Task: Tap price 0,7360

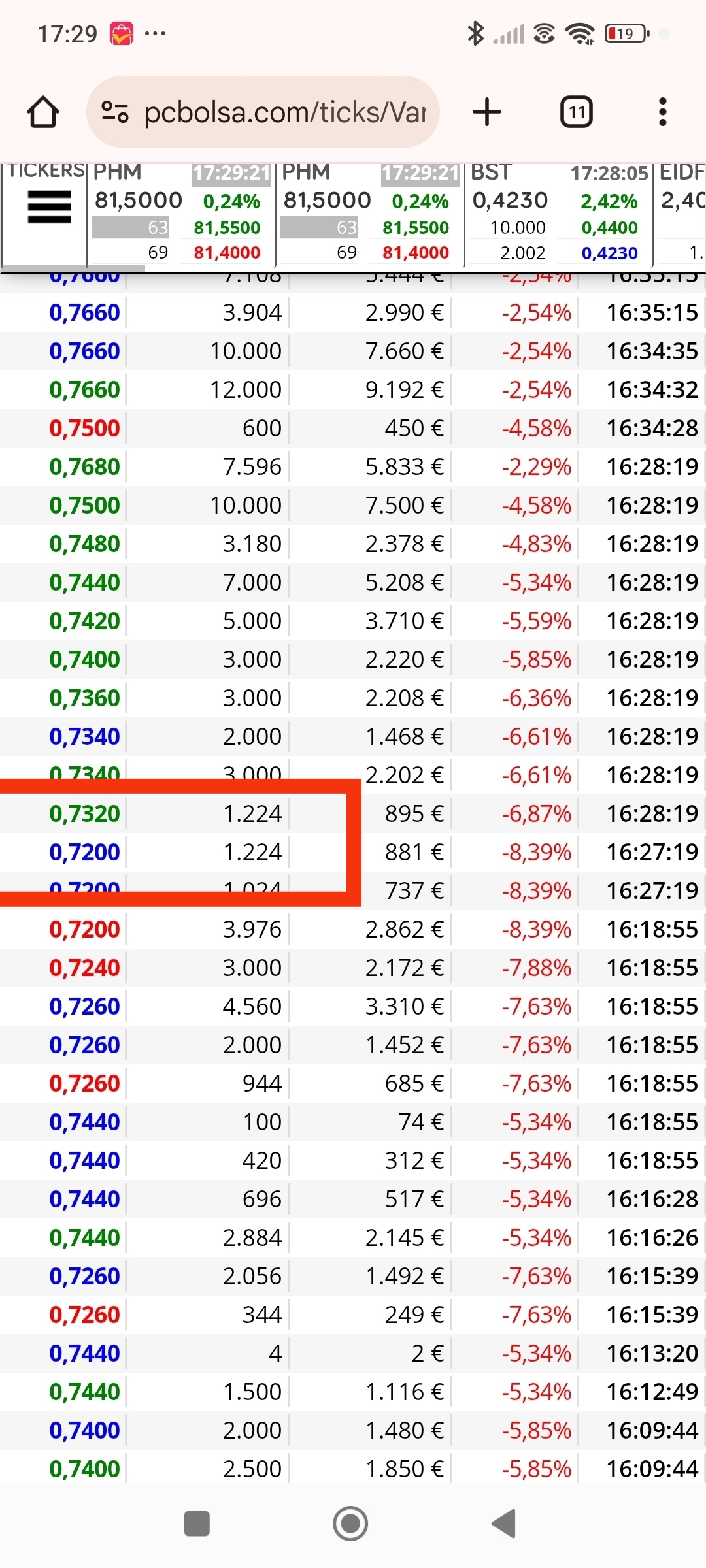Action: (84, 698)
